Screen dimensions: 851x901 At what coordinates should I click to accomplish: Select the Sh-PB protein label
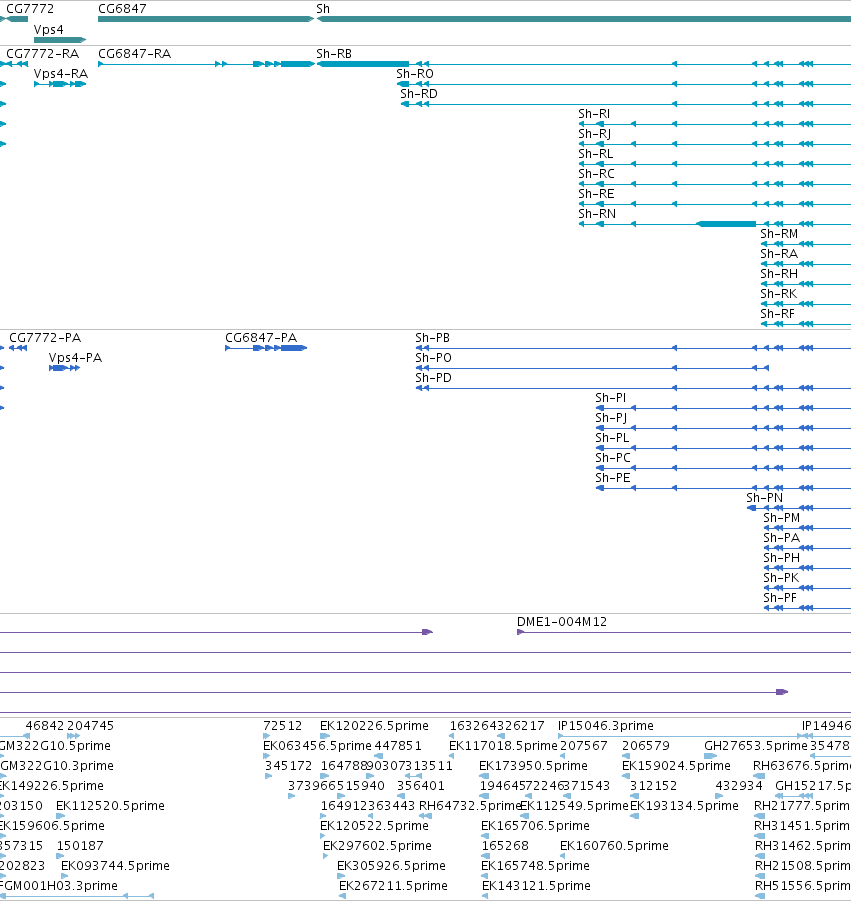(433, 338)
